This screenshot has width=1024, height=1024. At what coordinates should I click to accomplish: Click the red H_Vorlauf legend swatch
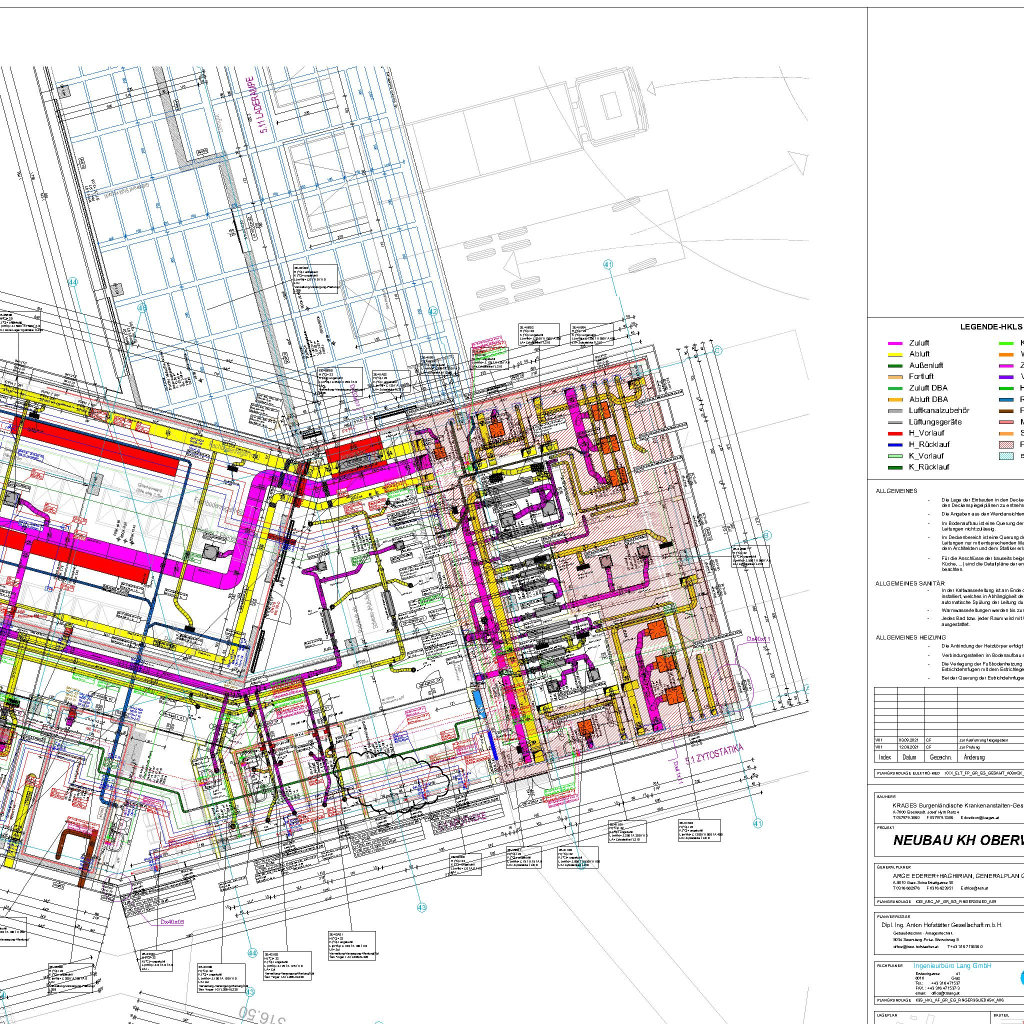pos(895,433)
